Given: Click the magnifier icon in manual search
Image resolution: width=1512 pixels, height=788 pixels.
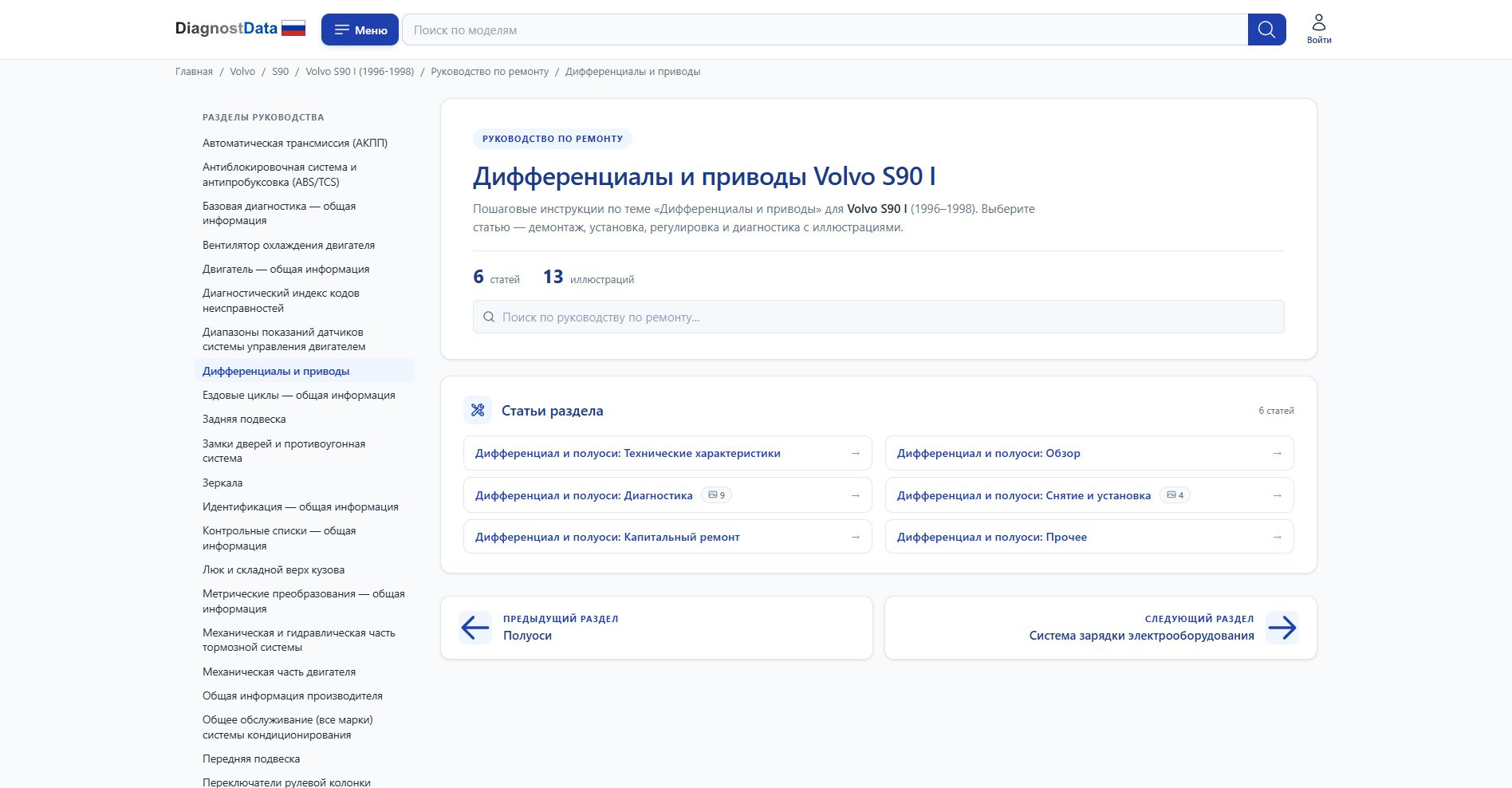Looking at the screenshot, I should coord(489,317).
